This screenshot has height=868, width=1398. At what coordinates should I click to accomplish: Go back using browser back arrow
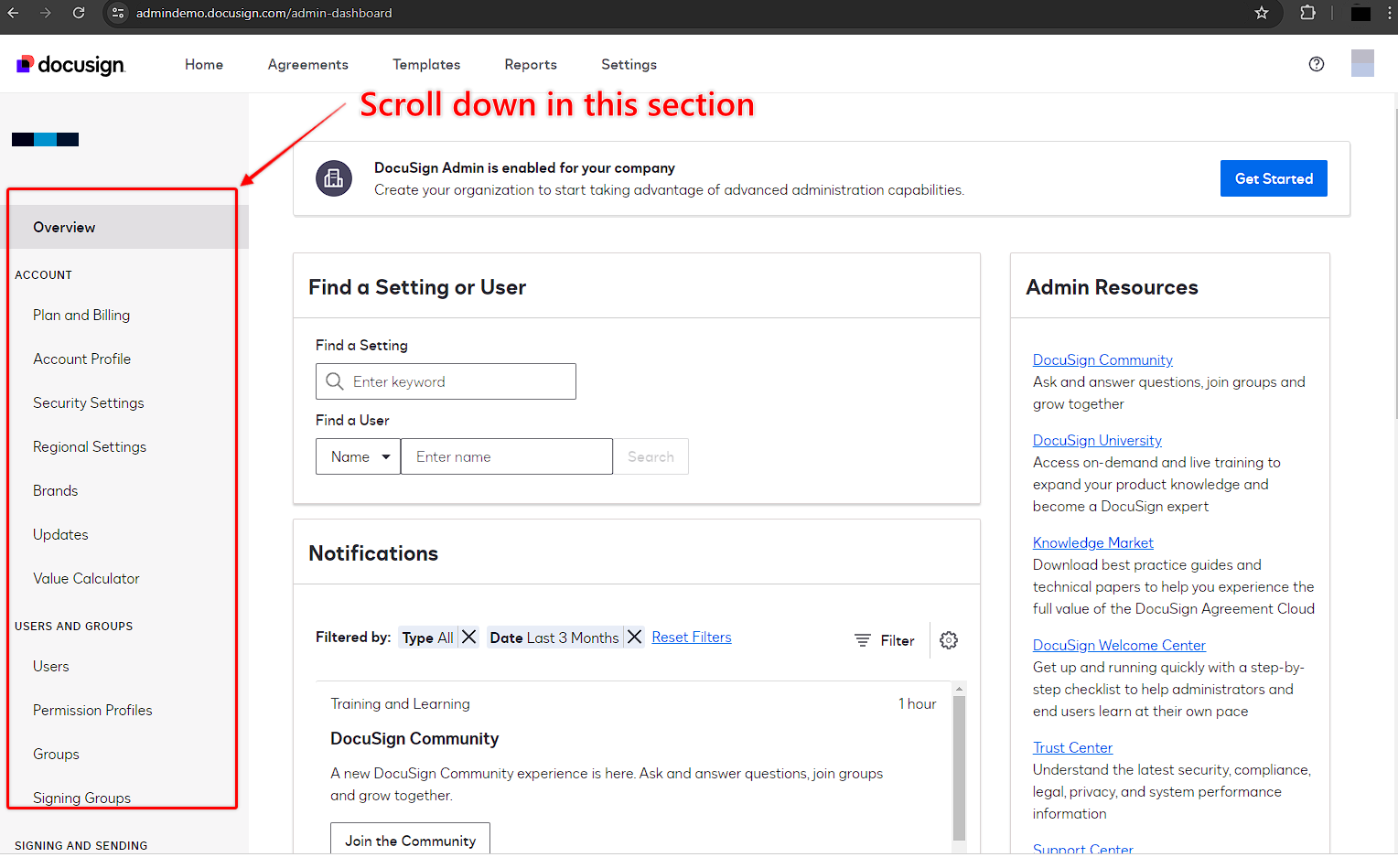(14, 13)
